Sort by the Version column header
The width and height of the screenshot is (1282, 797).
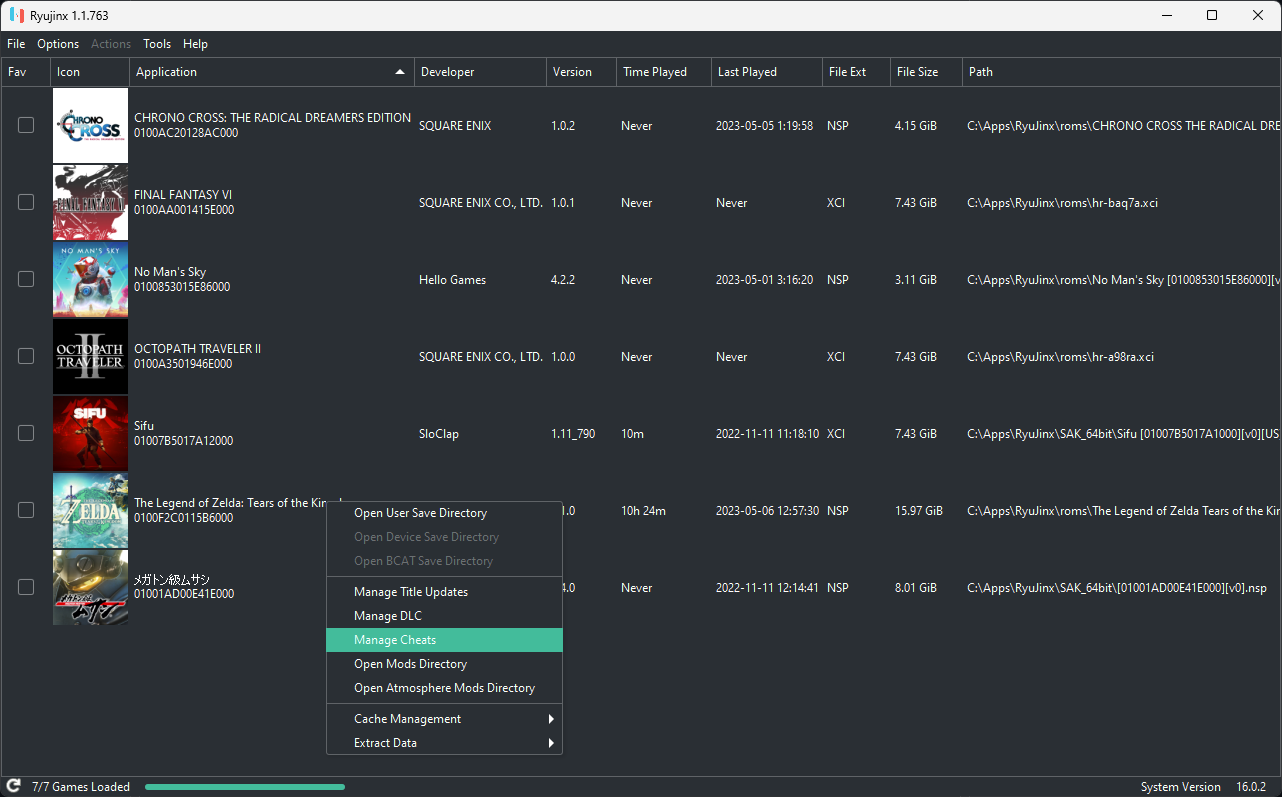(x=581, y=72)
